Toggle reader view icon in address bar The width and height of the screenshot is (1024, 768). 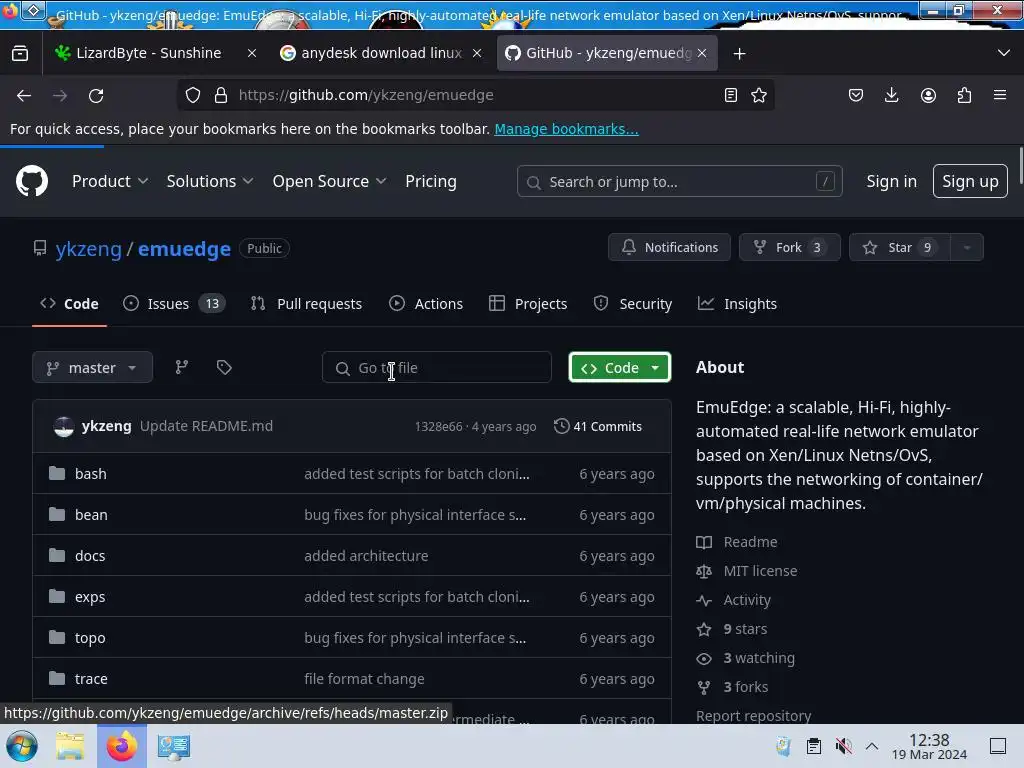click(731, 95)
